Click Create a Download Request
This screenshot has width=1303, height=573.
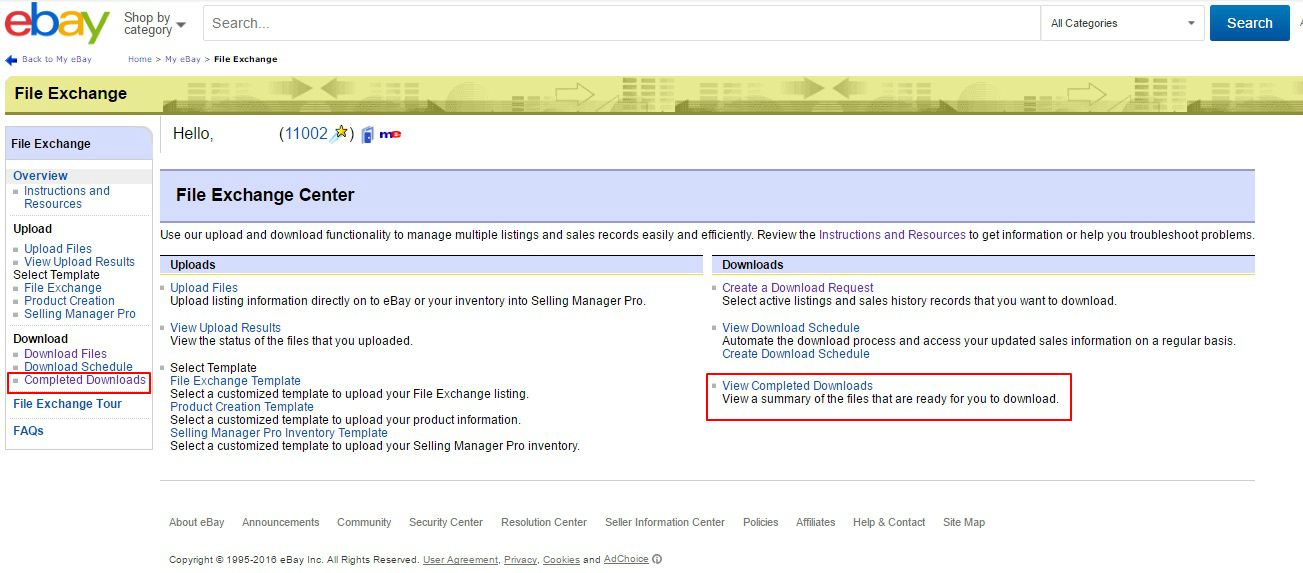798,288
